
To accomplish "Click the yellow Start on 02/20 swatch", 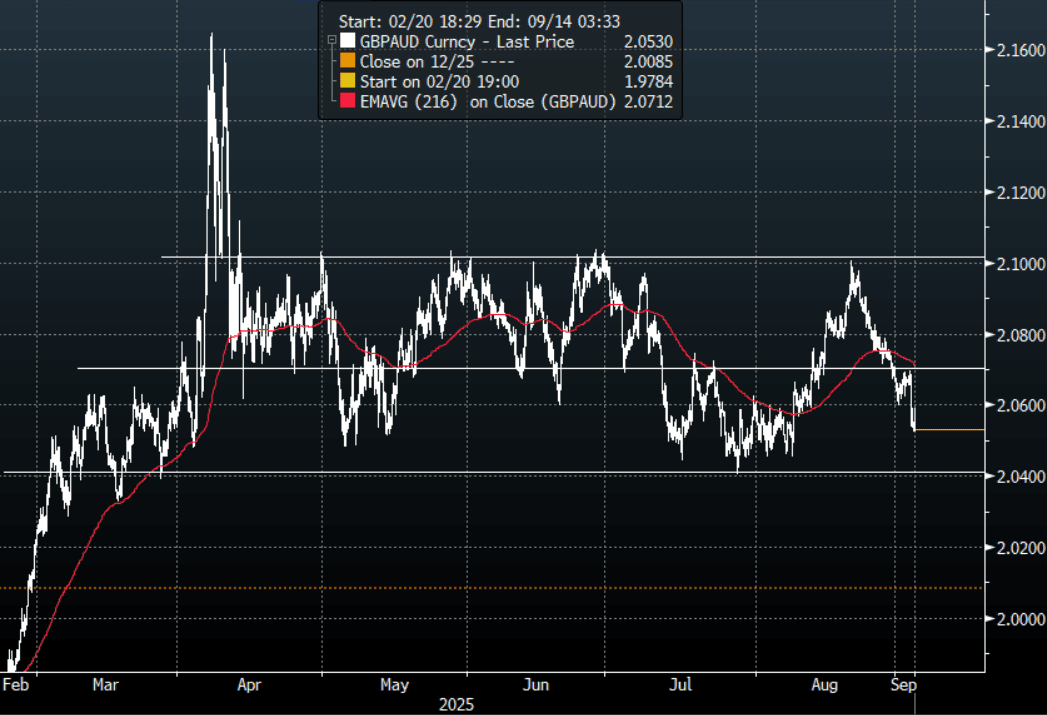I will (347, 81).
